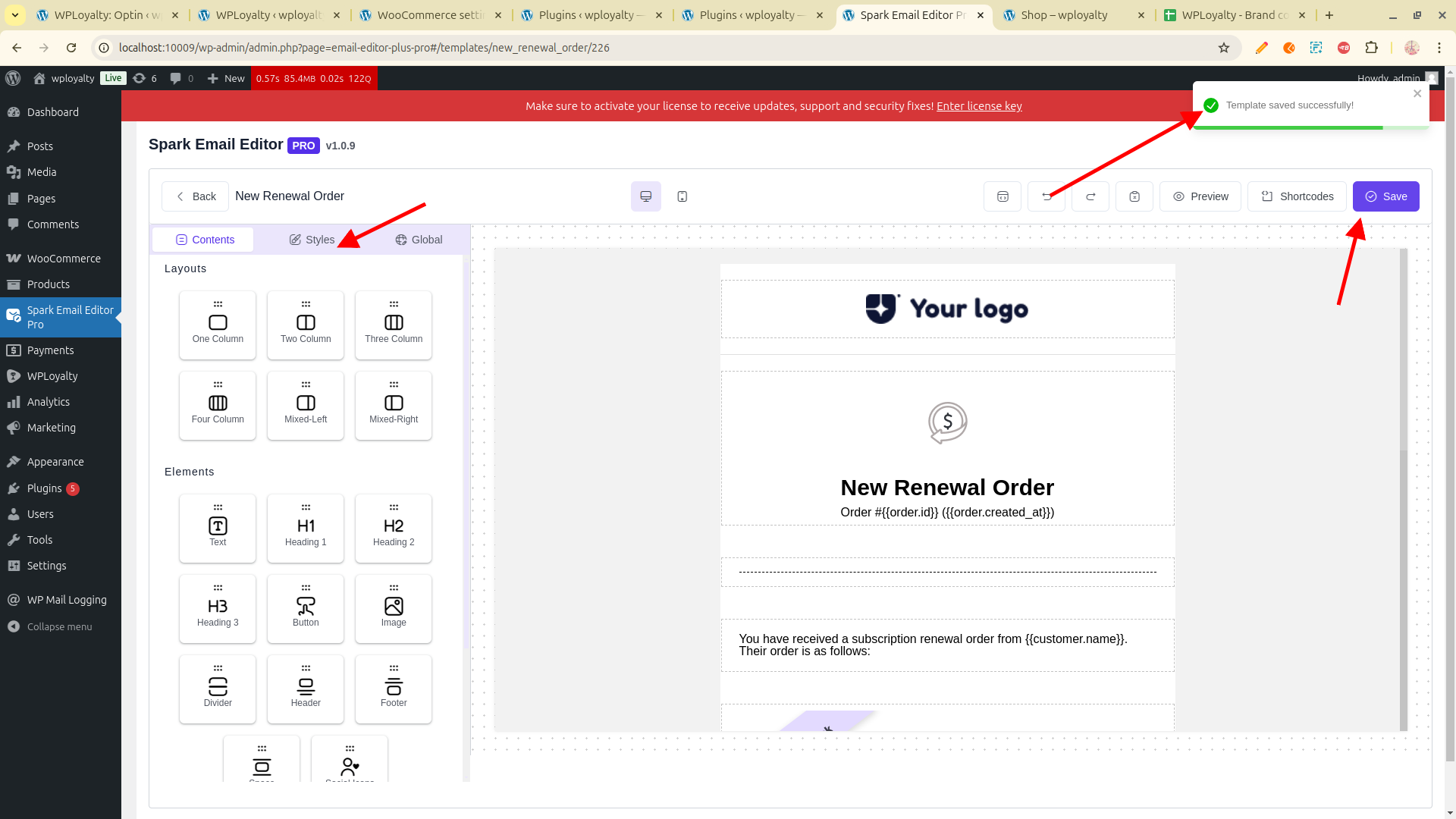Open the Global tab
Viewport: 1456px width, 819px height.
(x=419, y=240)
